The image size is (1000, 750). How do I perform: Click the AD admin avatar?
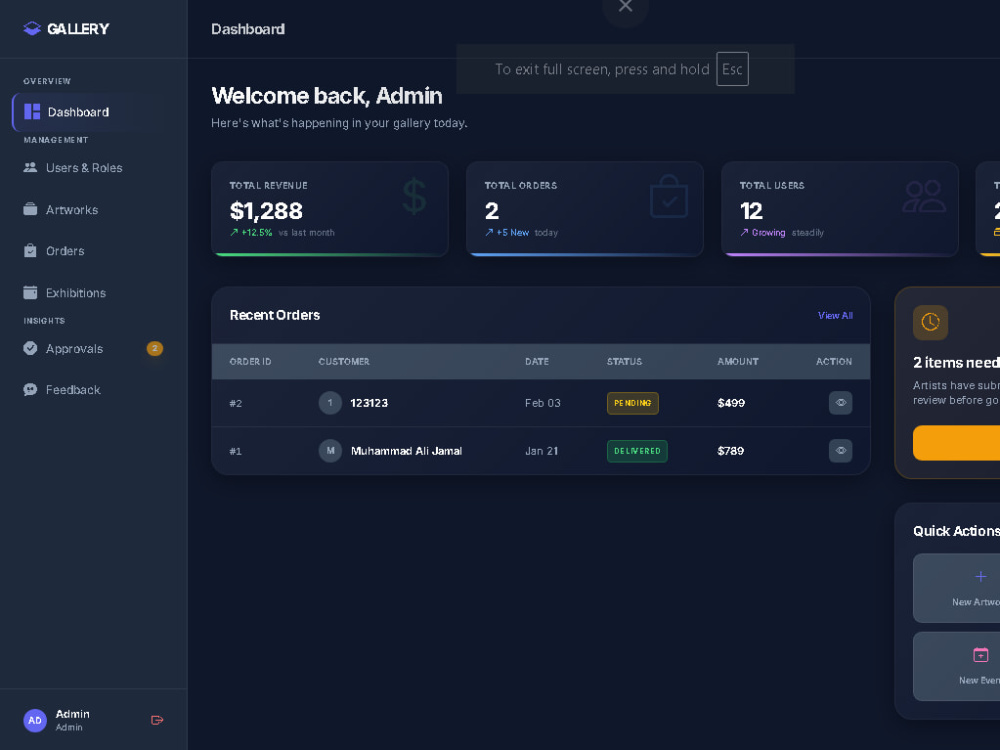click(35, 720)
